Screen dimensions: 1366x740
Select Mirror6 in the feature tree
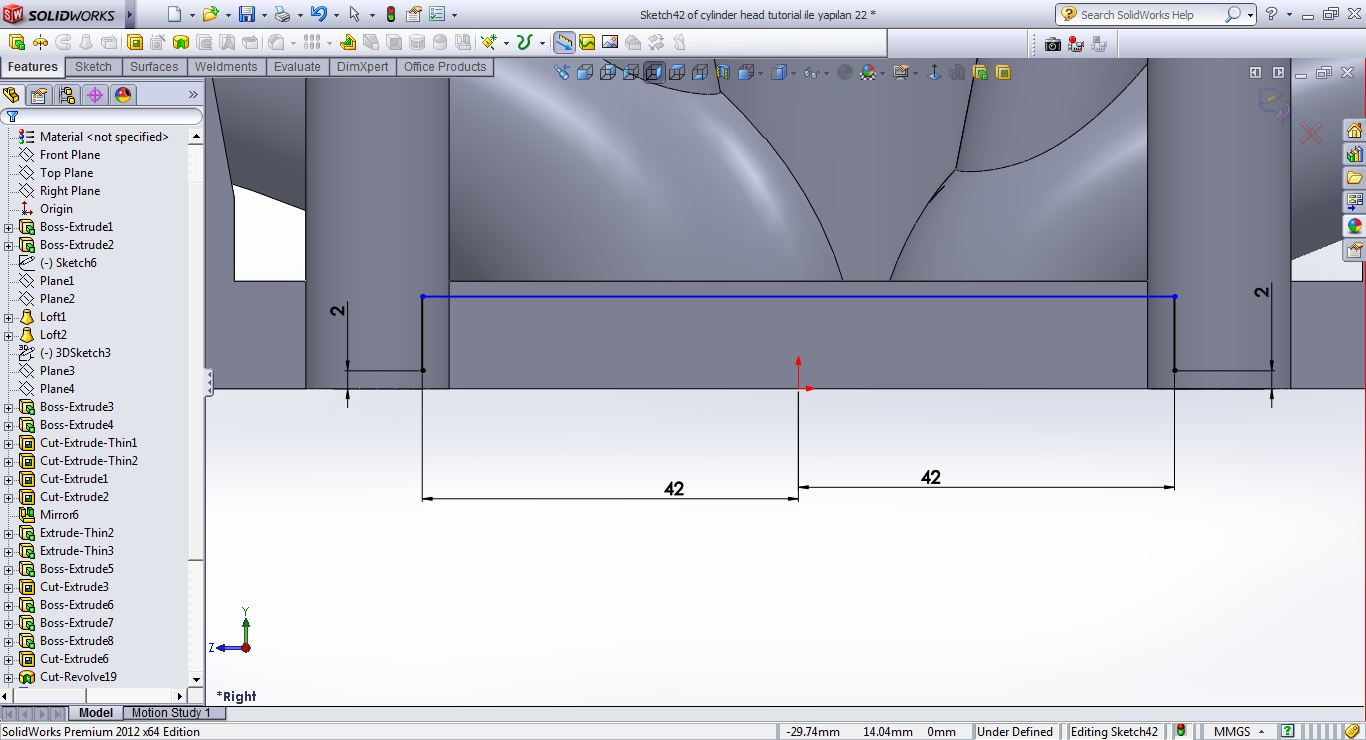(x=59, y=515)
